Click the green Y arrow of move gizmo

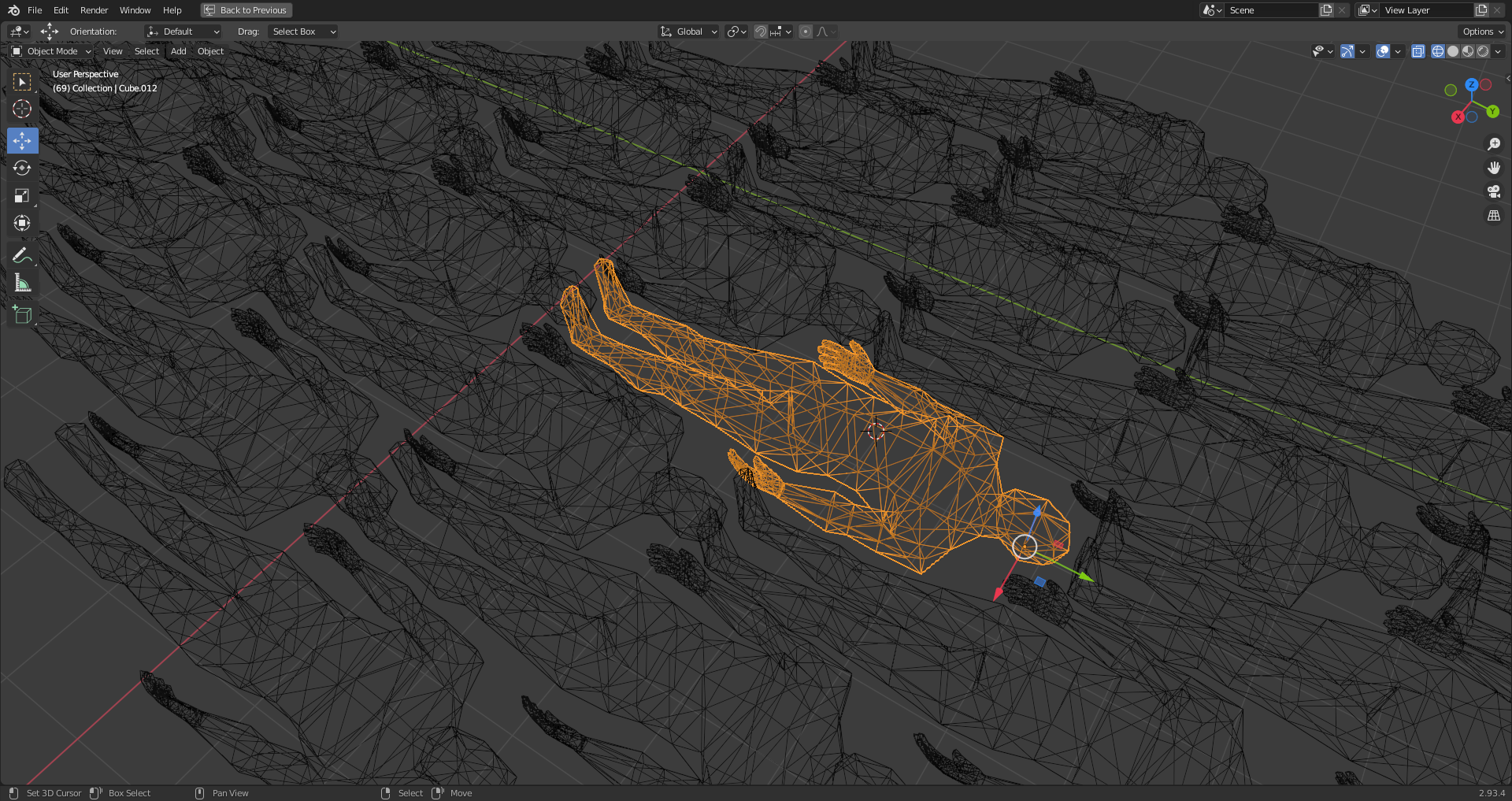pyautogui.click(x=1086, y=577)
